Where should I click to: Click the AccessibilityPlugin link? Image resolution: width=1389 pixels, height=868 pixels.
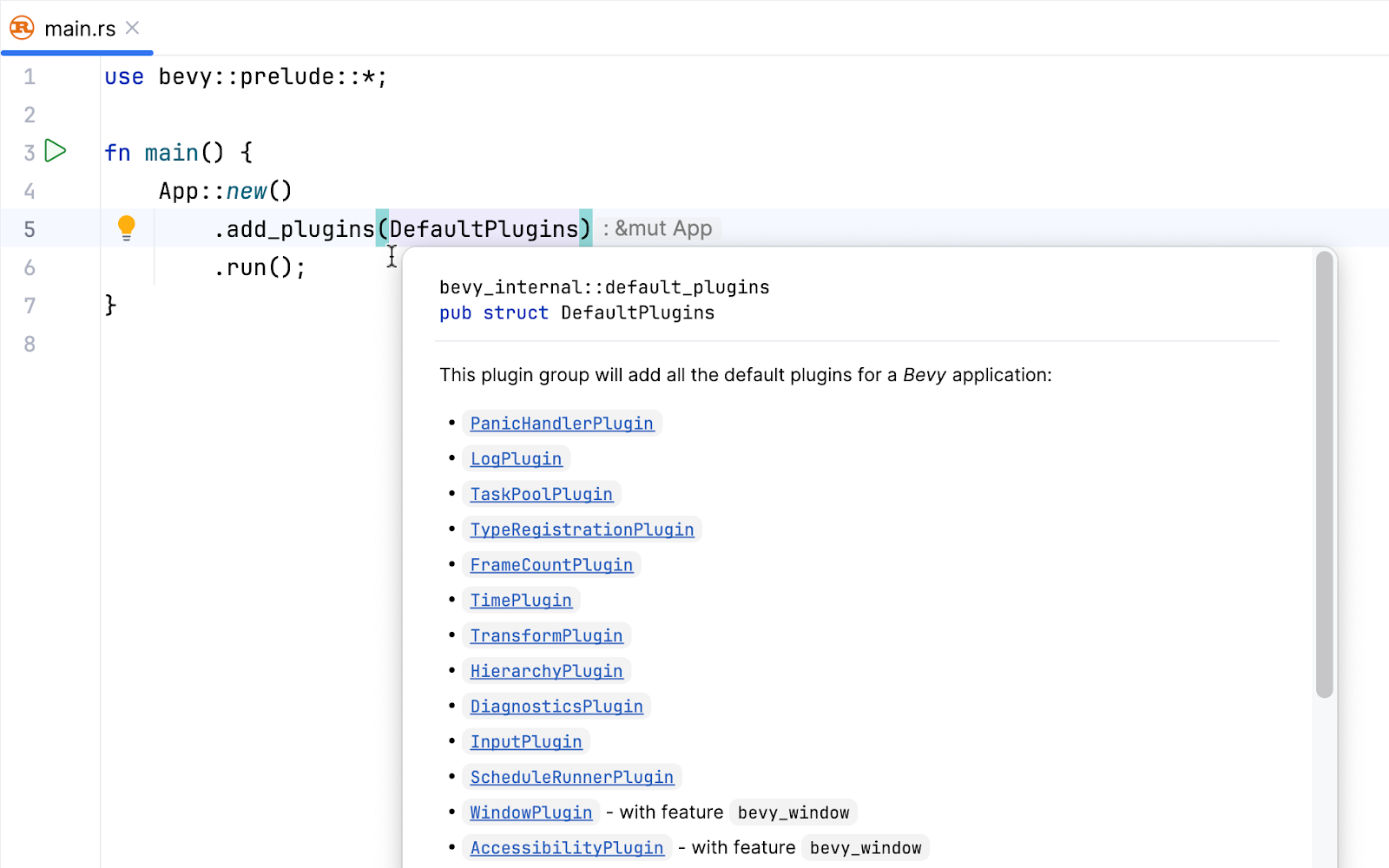pyautogui.click(x=567, y=848)
